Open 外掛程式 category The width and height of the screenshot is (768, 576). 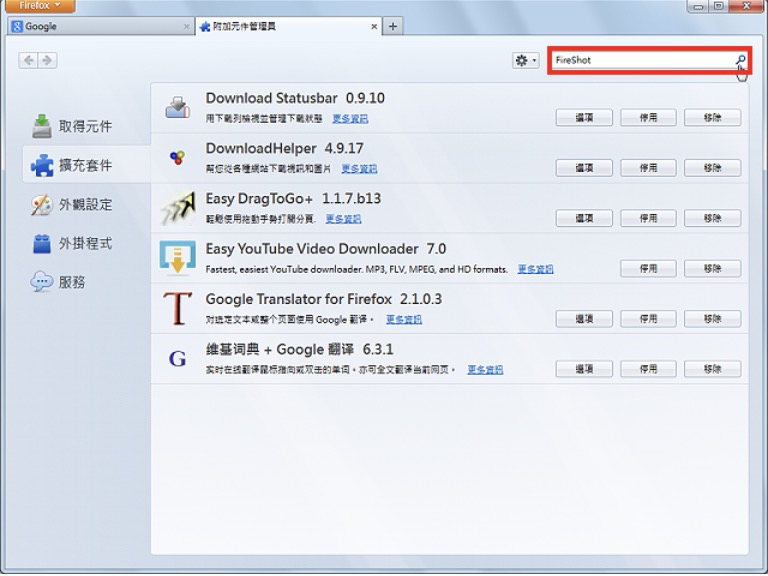pyautogui.click(x=86, y=243)
